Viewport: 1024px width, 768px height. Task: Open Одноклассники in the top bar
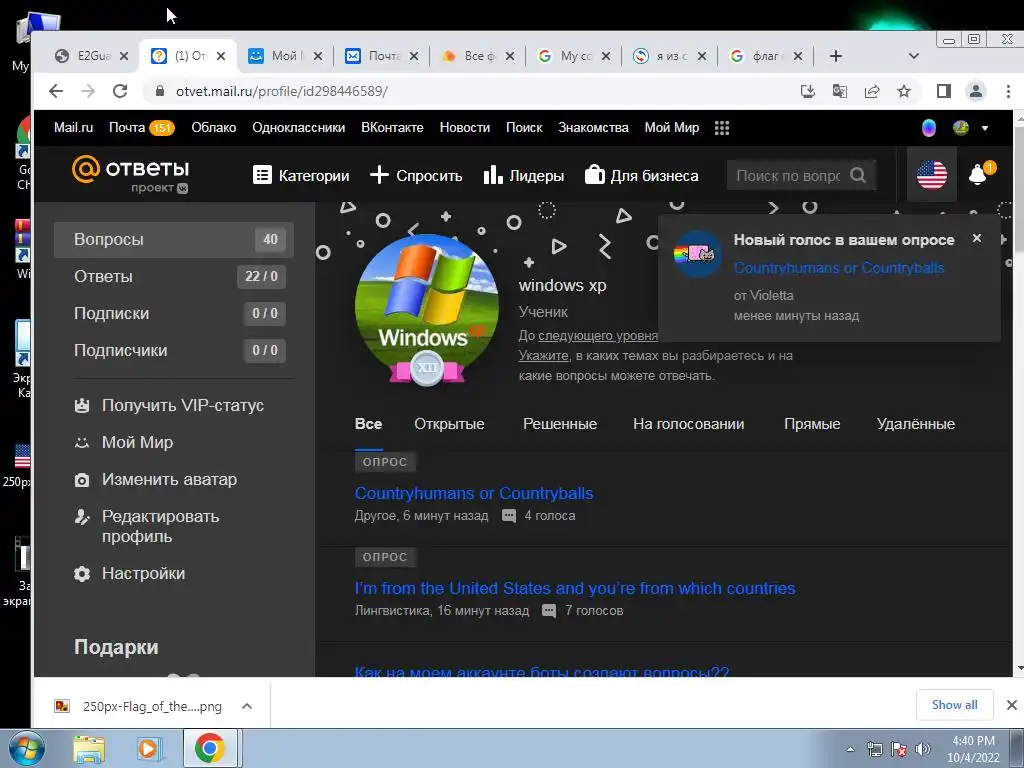[298, 128]
